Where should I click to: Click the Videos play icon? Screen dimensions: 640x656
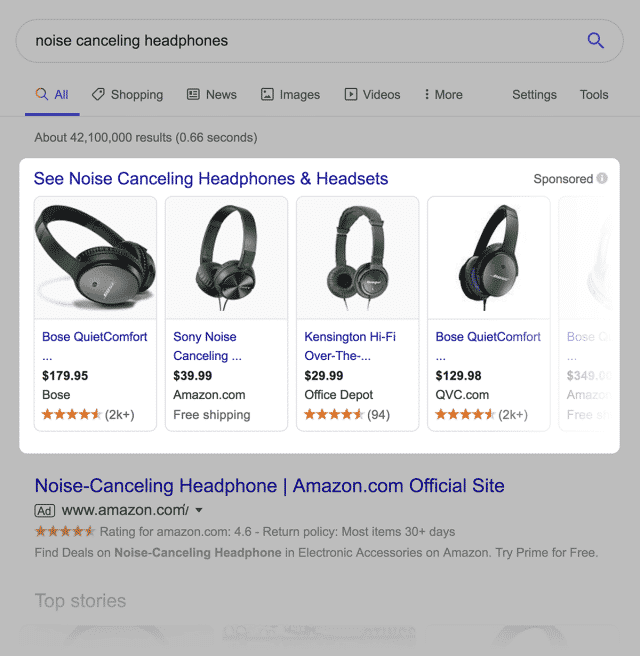point(351,94)
